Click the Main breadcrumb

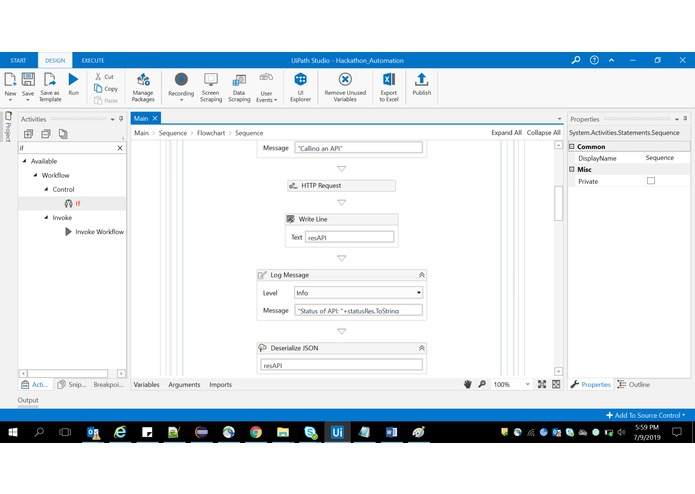[141, 133]
